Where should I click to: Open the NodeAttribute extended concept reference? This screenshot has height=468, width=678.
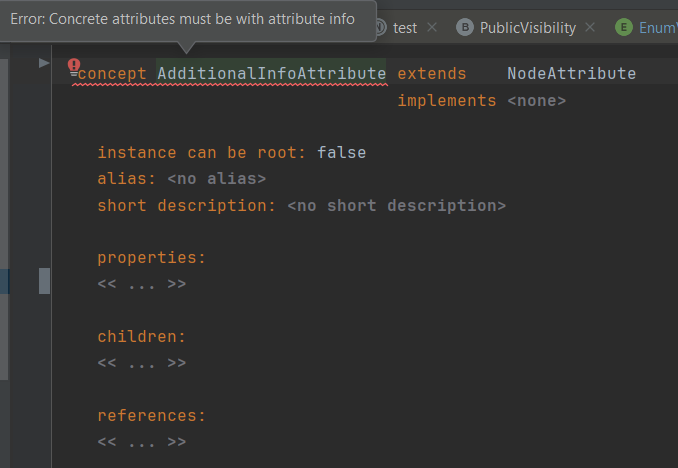(571, 74)
